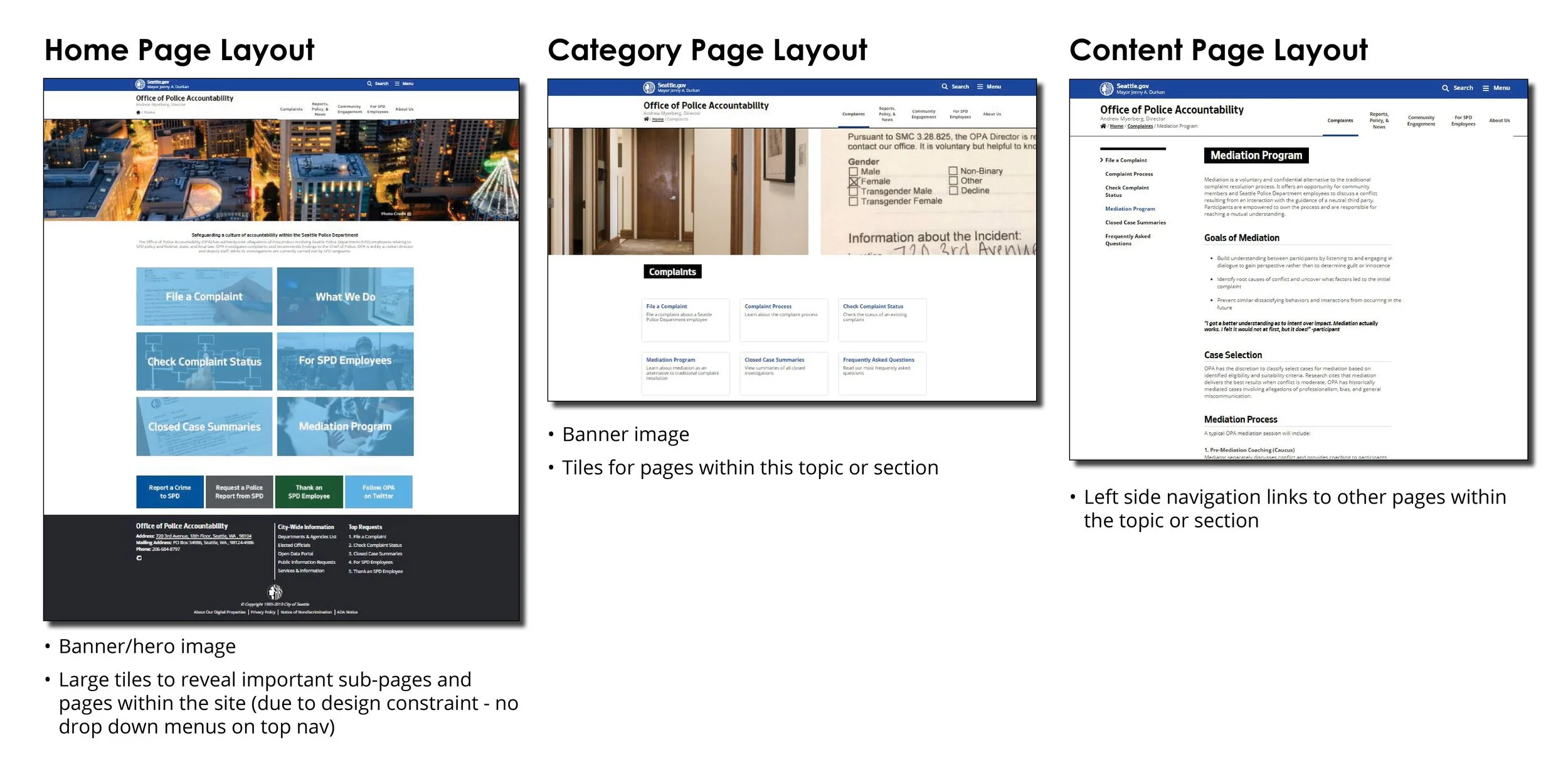Click home breadcrumb icon on Content Page mockup

tap(1103, 126)
